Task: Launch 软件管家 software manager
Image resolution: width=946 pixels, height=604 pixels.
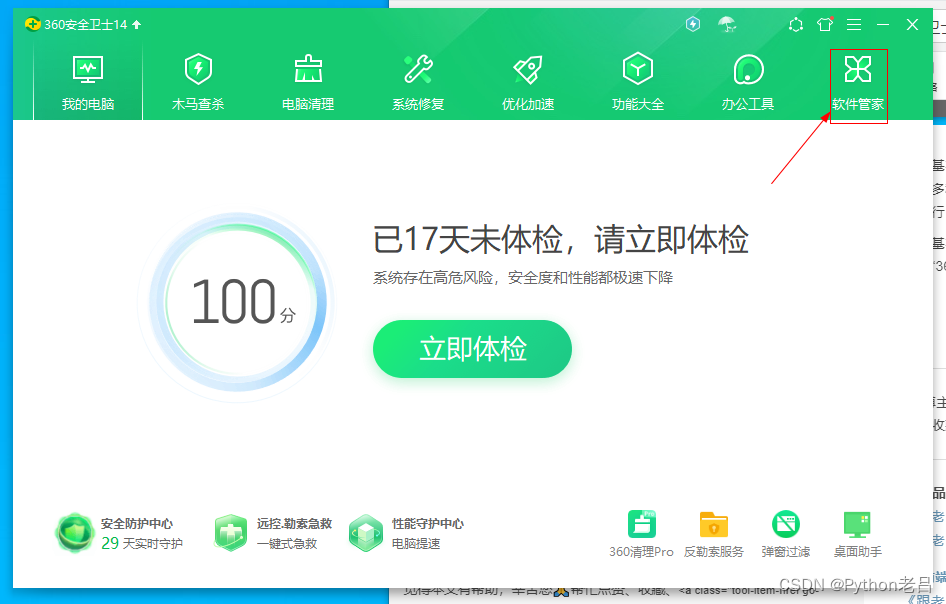Action: pyautogui.click(x=858, y=83)
